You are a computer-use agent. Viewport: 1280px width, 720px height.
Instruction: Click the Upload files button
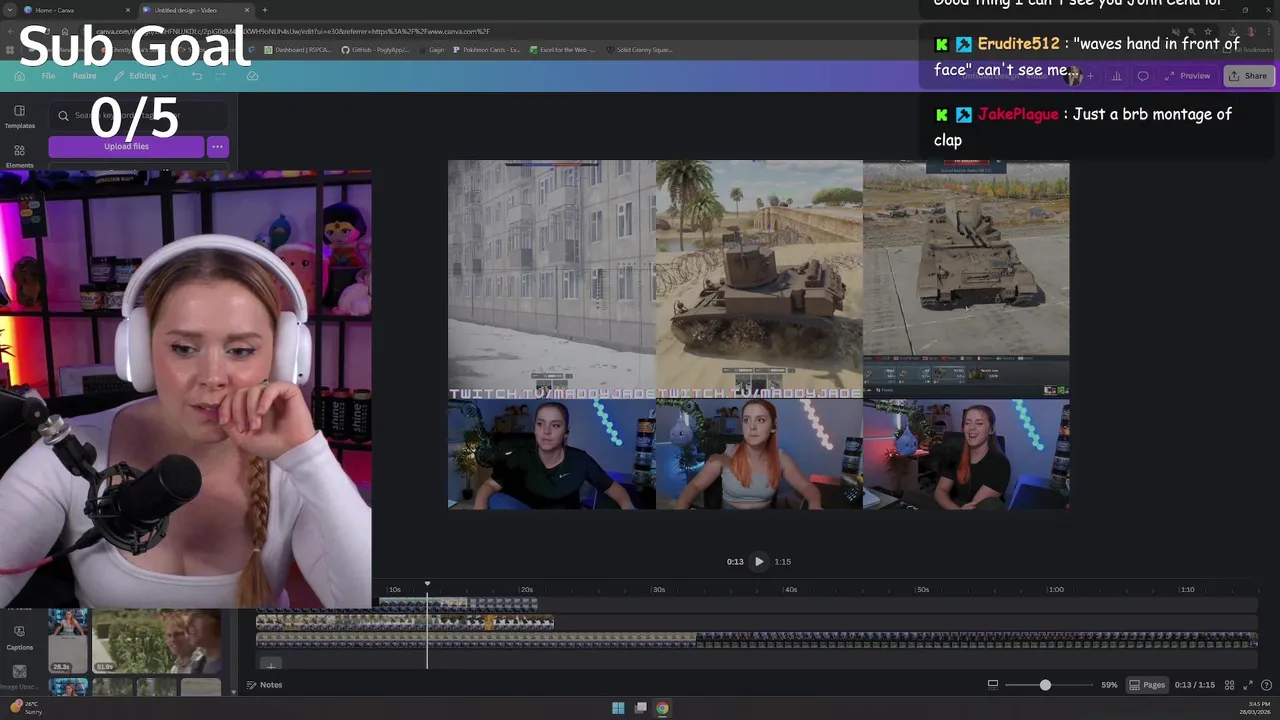pos(126,147)
